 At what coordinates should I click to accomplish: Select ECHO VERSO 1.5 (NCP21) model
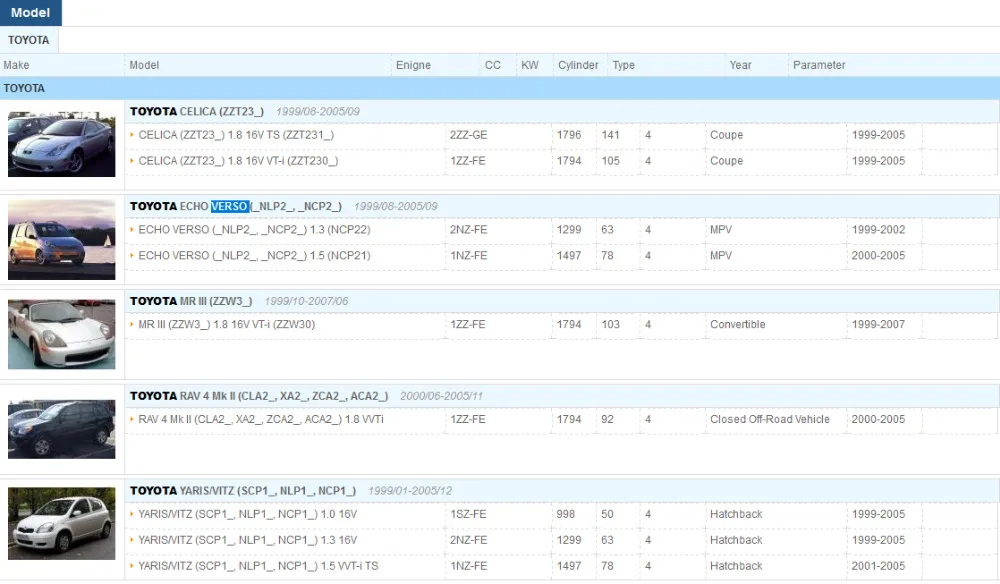pos(254,255)
